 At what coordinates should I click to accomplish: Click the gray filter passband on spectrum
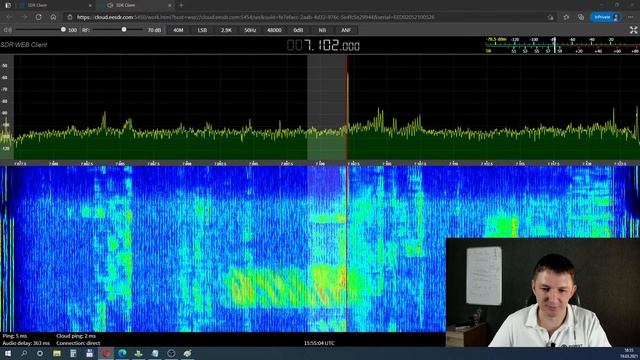point(327,107)
